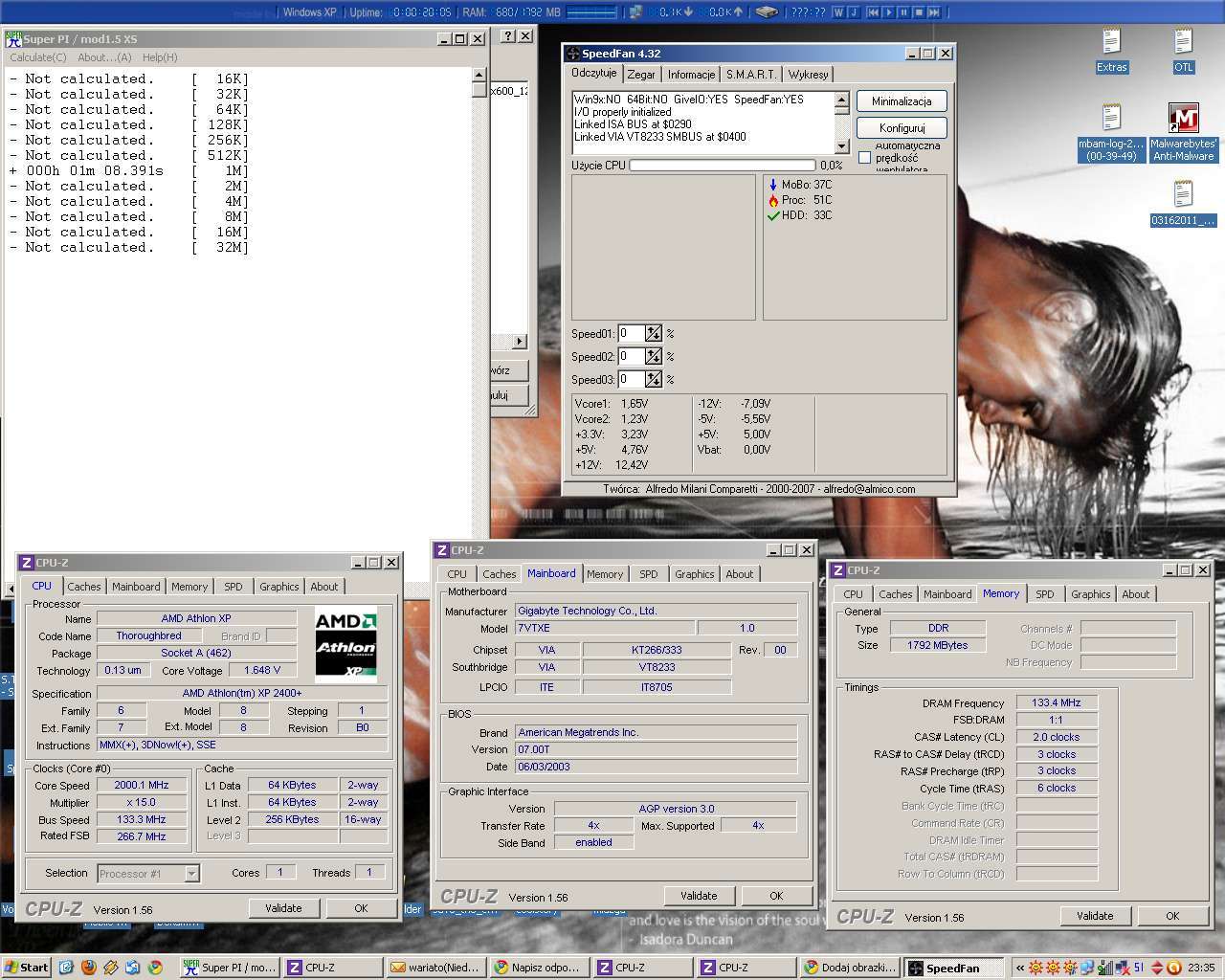Click 1M result row in Super PI
Screen dimensions: 1225x980
tap(129, 170)
